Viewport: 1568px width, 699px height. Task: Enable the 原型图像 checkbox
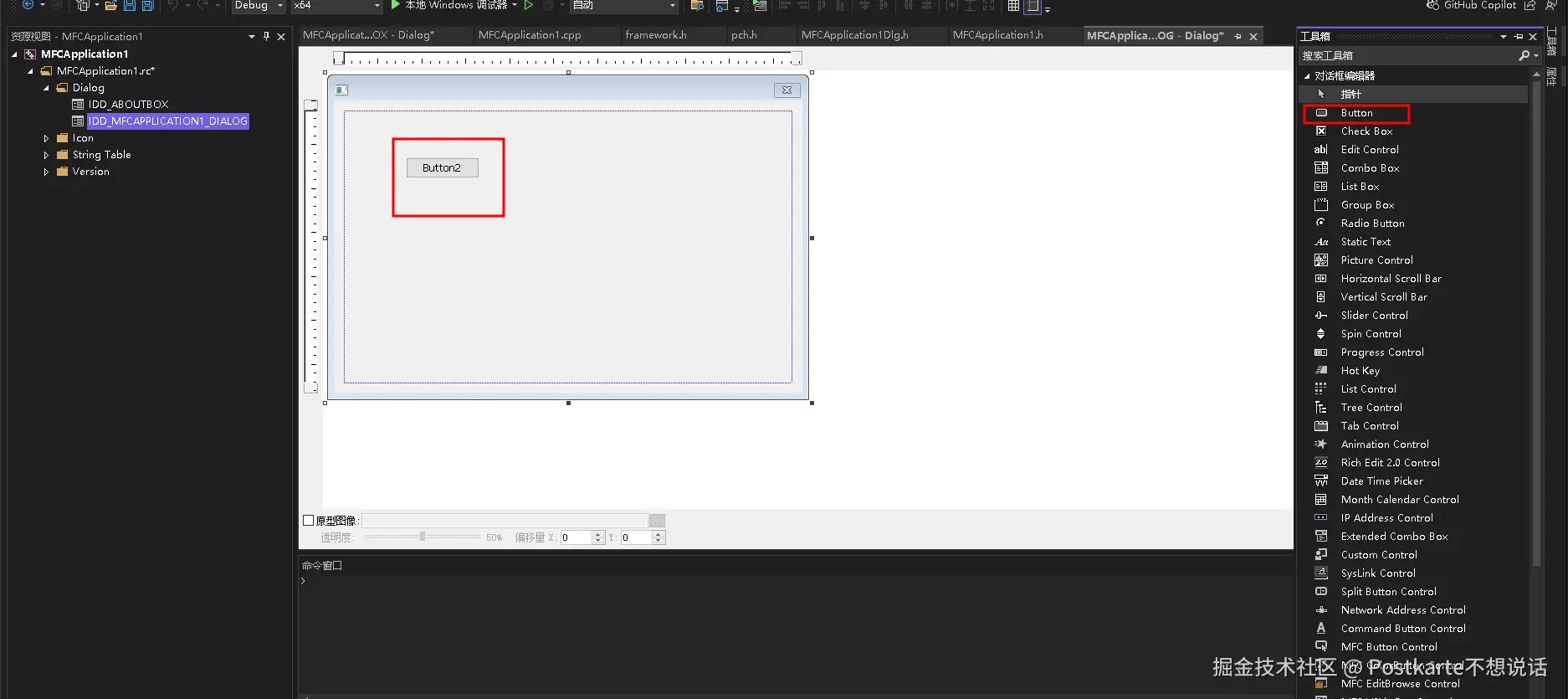pyautogui.click(x=308, y=521)
